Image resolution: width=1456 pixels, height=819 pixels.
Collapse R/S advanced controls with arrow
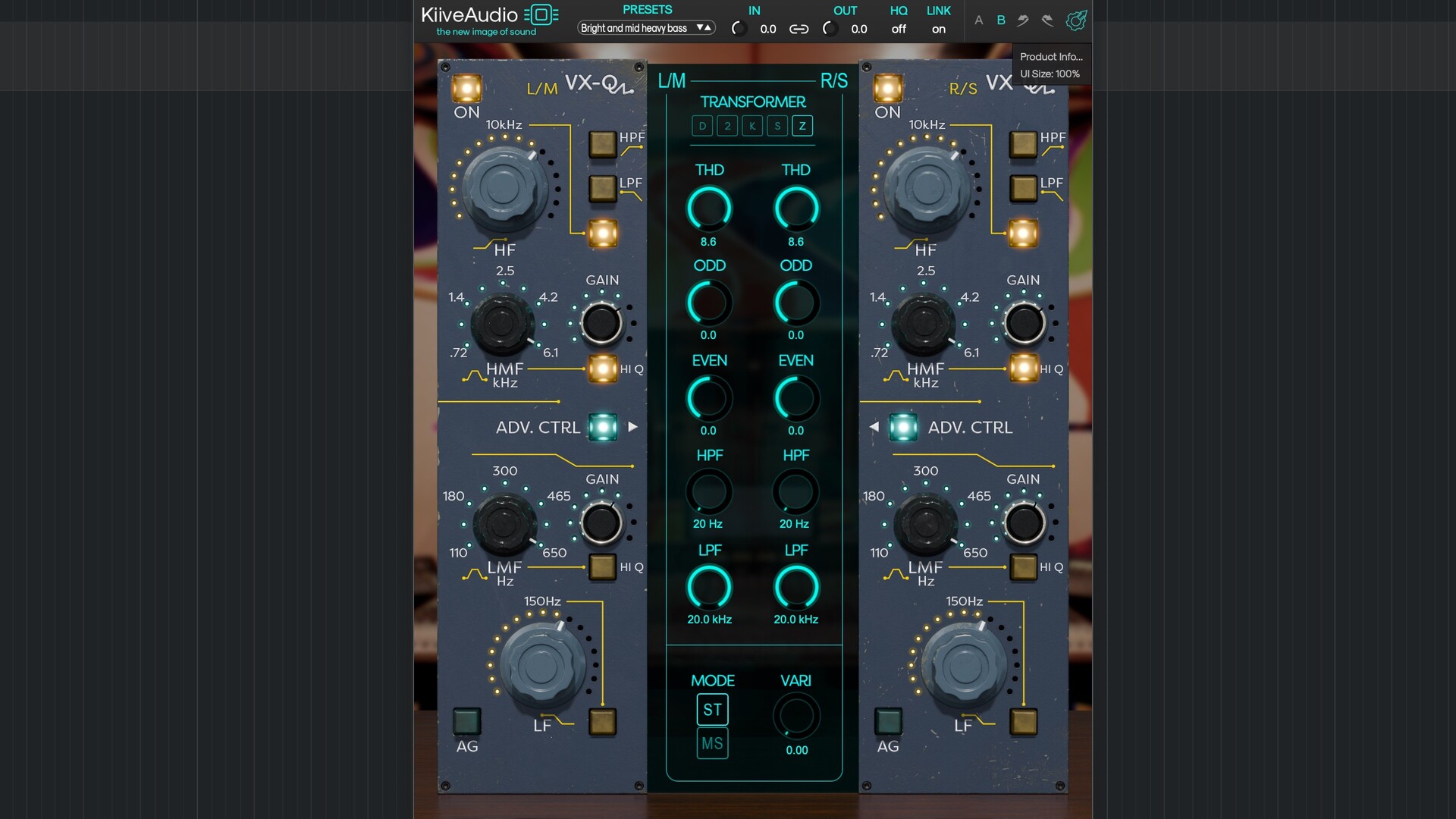874,427
